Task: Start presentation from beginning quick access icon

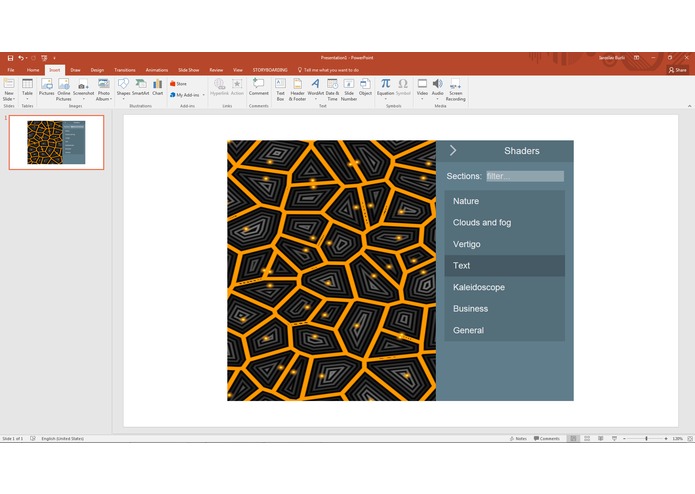Action: (44, 58)
